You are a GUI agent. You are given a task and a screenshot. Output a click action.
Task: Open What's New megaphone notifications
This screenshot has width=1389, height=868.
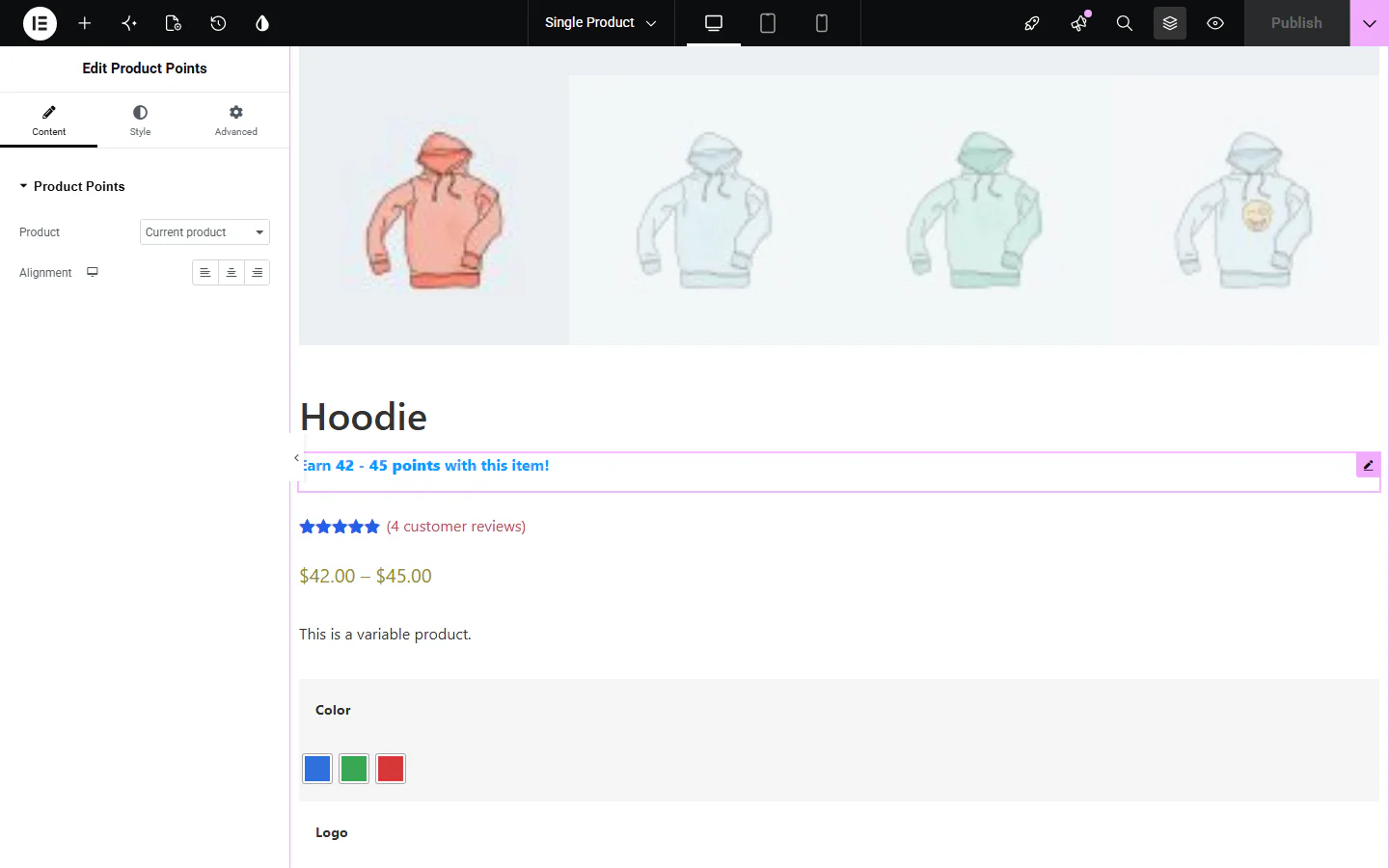point(1078,23)
